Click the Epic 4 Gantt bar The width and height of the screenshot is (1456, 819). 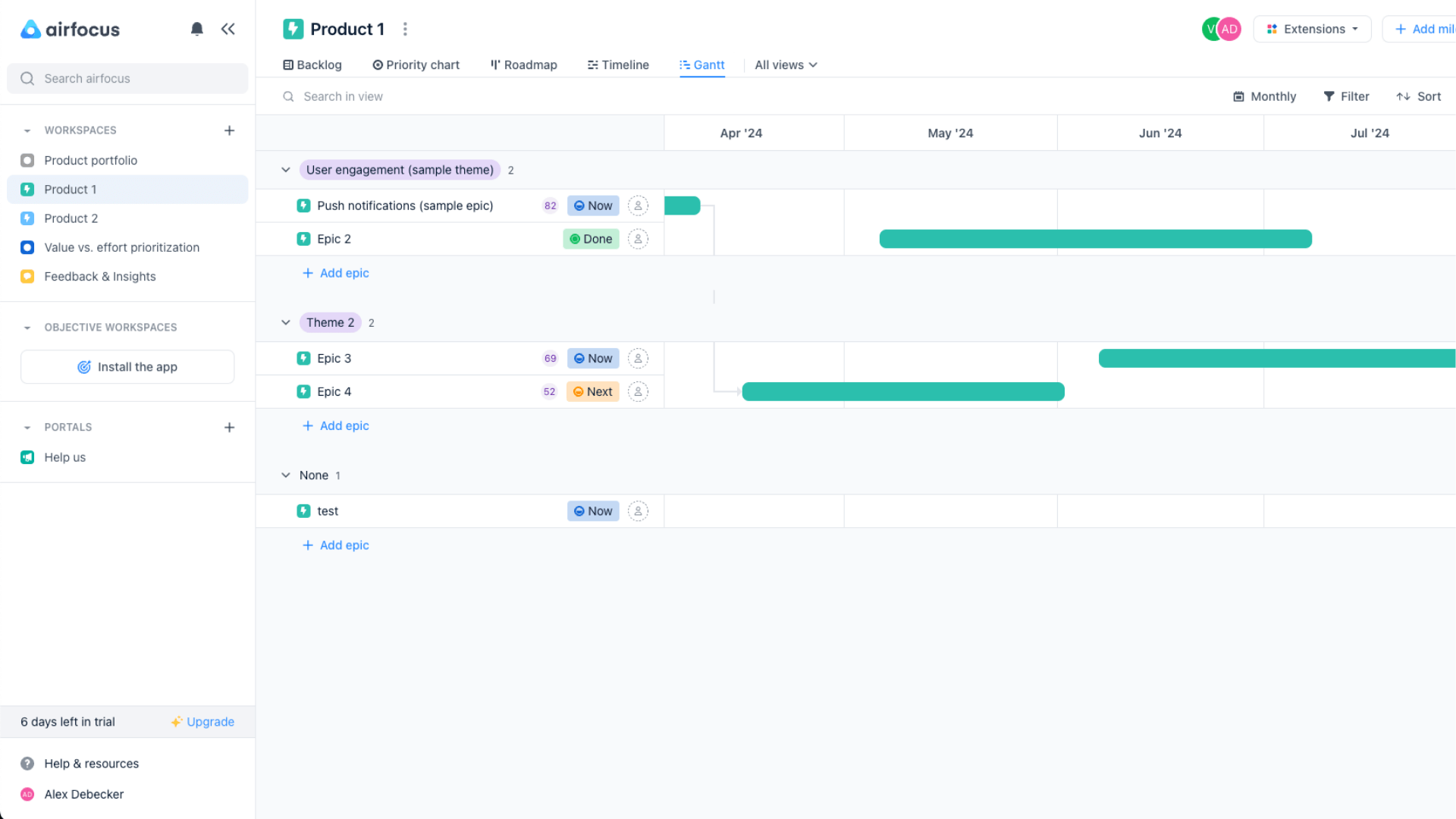(902, 391)
